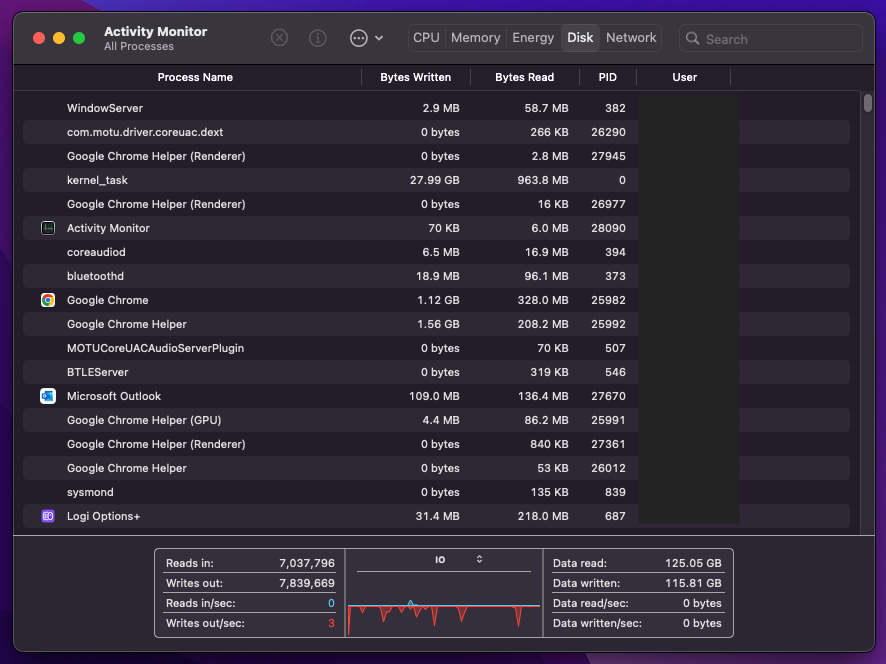The image size is (886, 664).
Task: Select Google Chrome Helper (Renderer) with PID 27361
Action: [436, 444]
